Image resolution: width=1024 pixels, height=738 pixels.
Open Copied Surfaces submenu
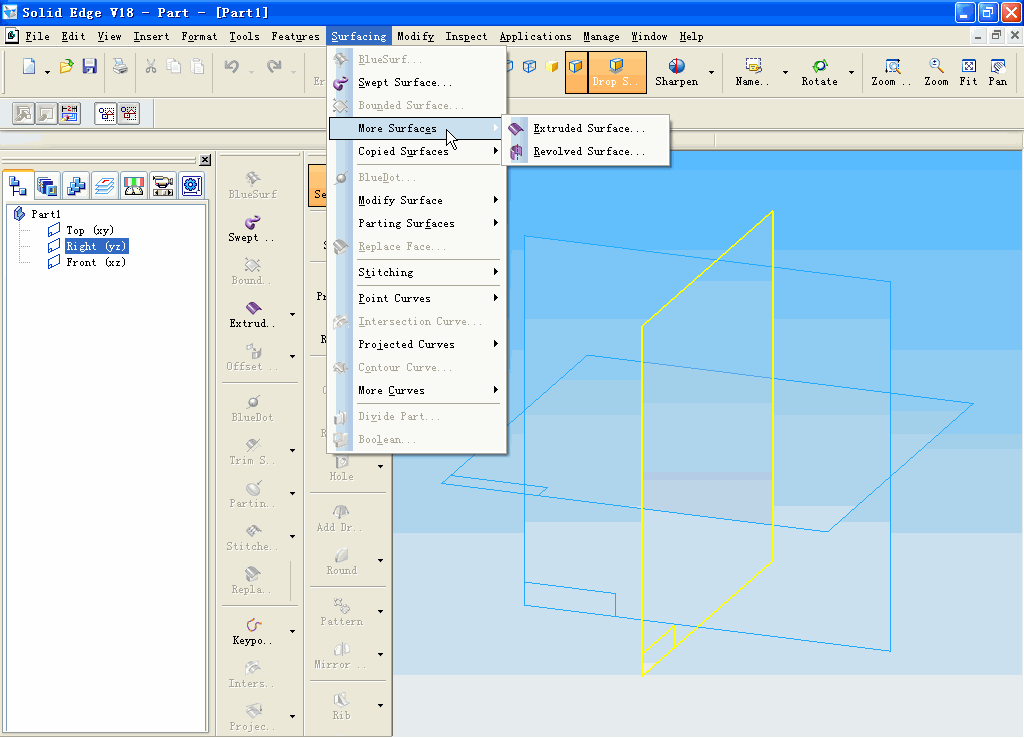click(417, 152)
